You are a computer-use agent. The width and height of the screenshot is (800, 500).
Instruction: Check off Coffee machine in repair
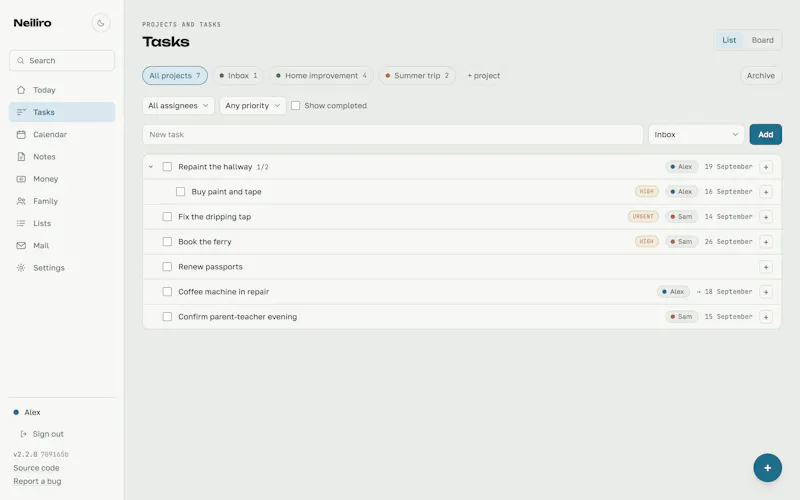167,292
